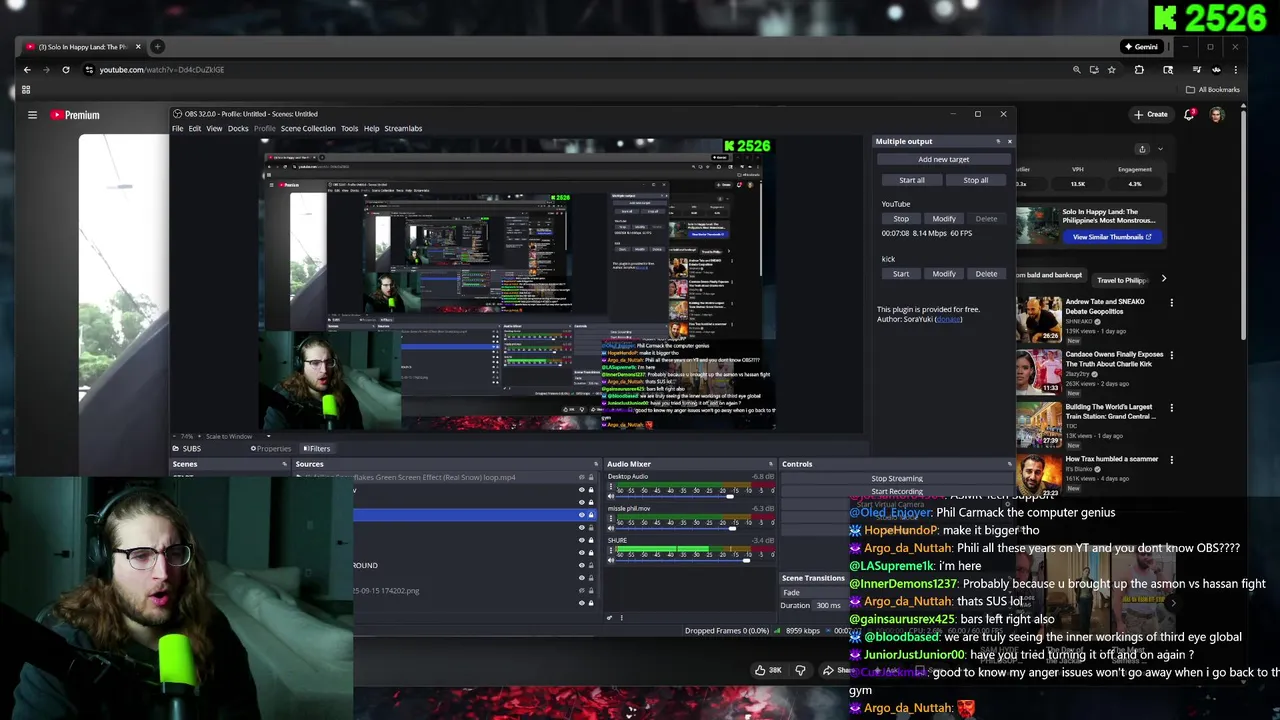
Task: Open Audio Mixer advanced properties gear
Action: click(x=609, y=617)
